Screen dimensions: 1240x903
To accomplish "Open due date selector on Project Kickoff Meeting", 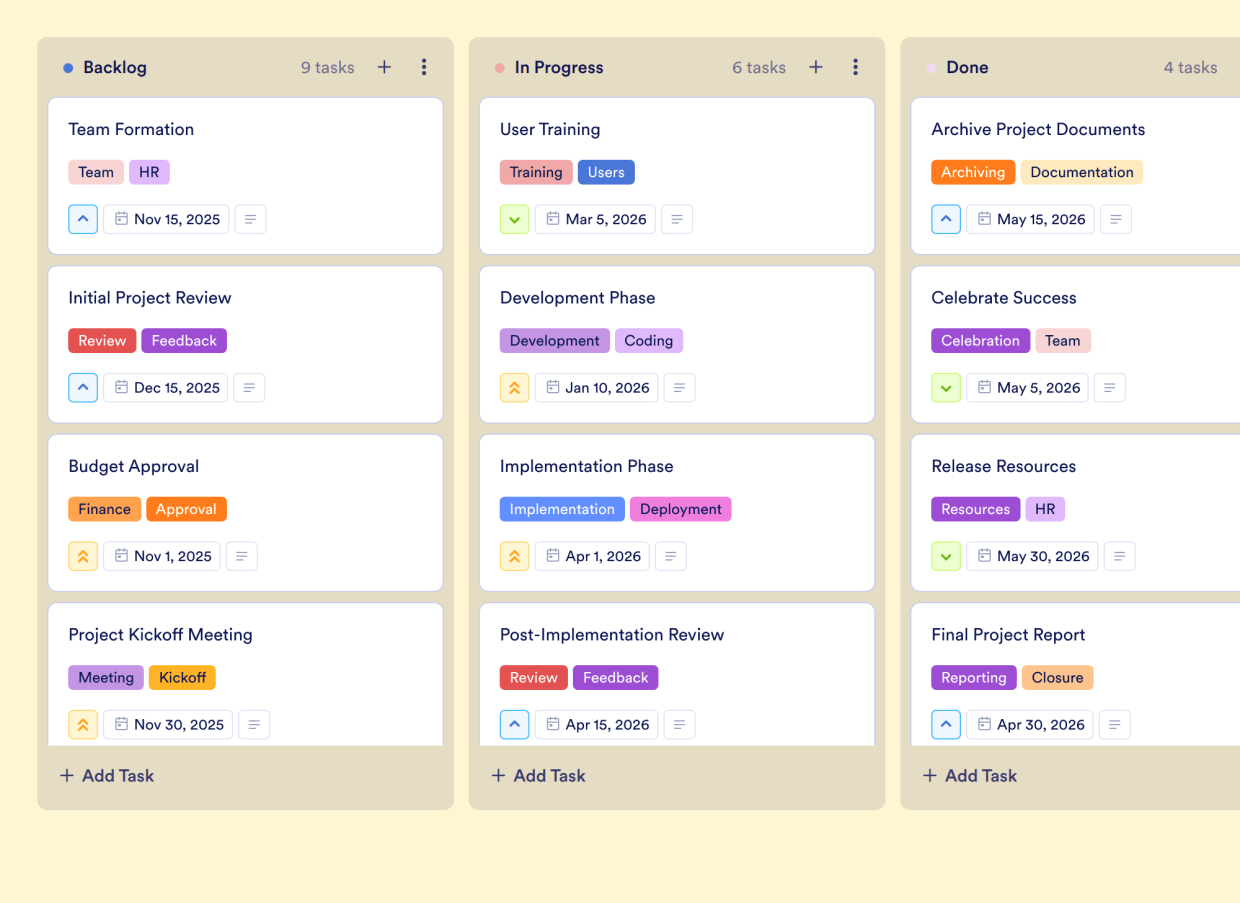I will coord(168,724).
